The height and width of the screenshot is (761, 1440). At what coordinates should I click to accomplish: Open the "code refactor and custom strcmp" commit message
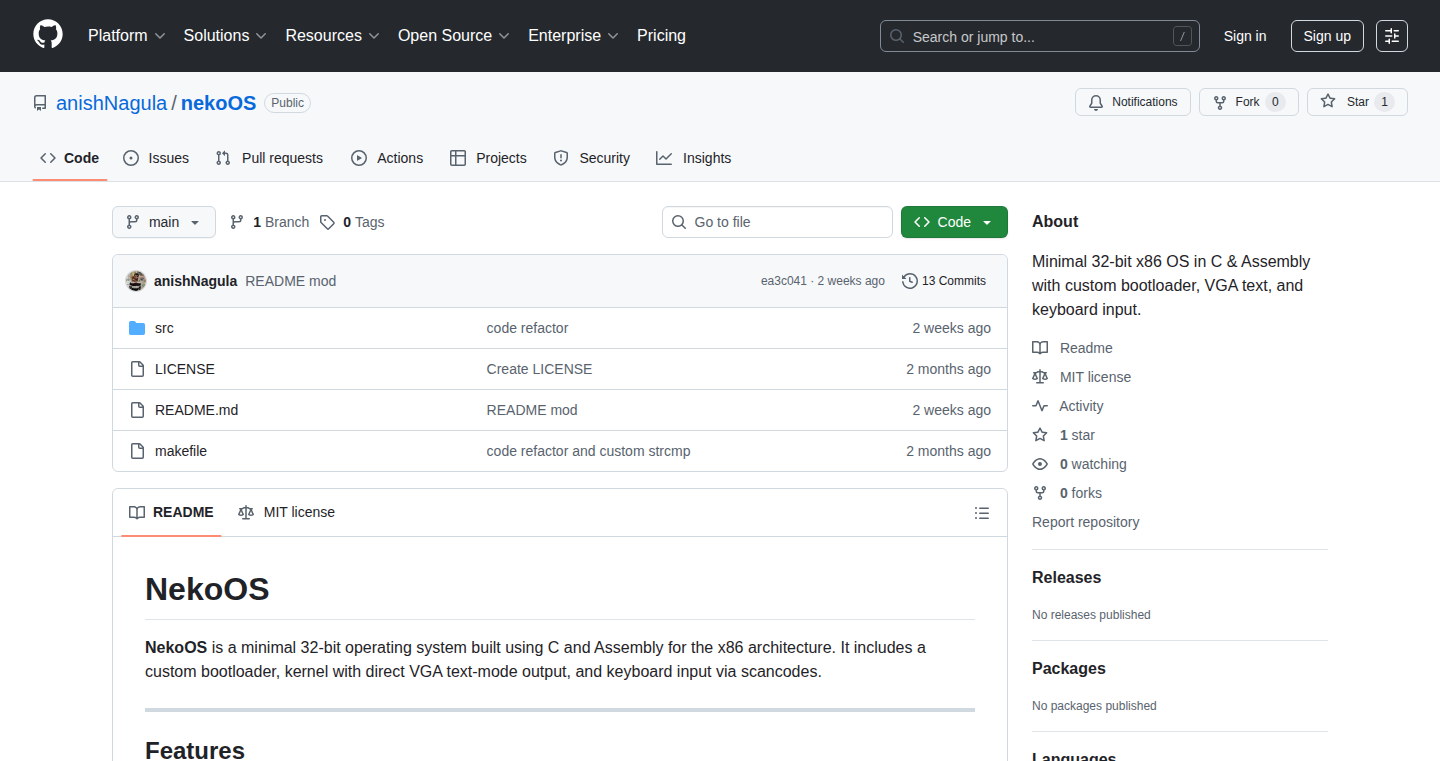[x=588, y=451]
